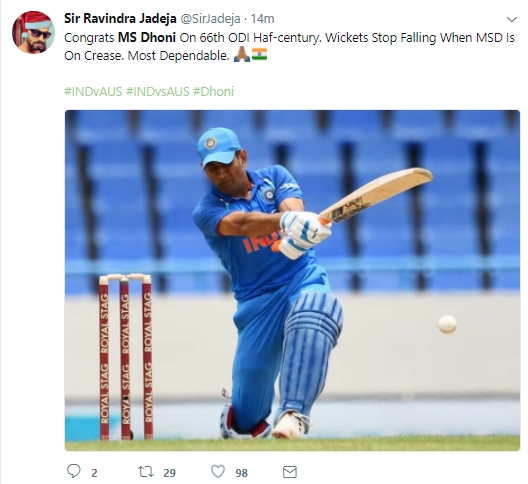The image size is (528, 484).
Task: Open the #INDvAUS hashtag
Action: pyautogui.click(x=93, y=91)
